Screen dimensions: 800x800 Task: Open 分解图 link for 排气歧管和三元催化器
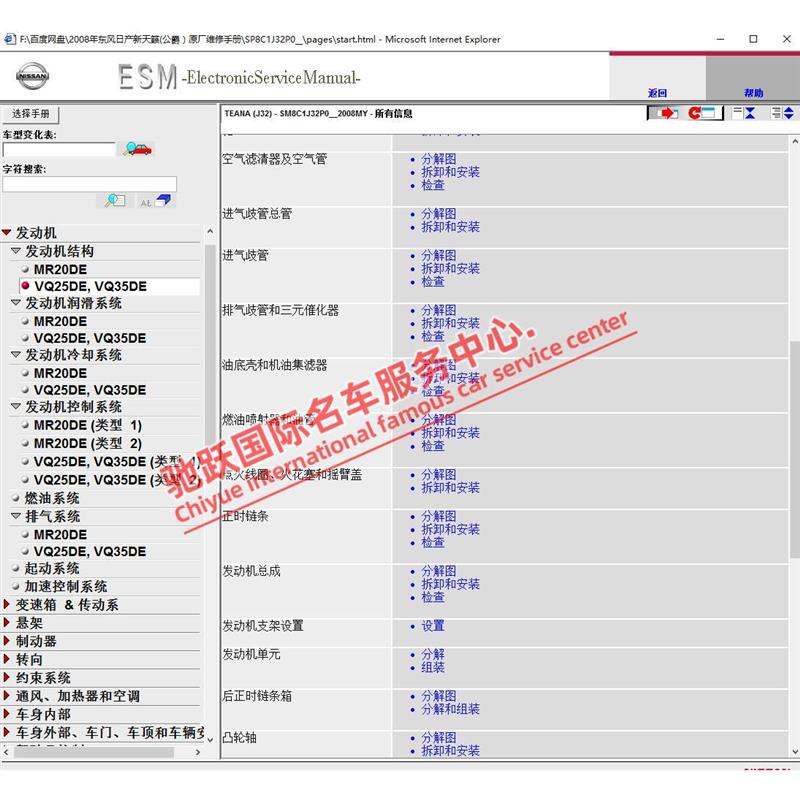[x=439, y=310]
